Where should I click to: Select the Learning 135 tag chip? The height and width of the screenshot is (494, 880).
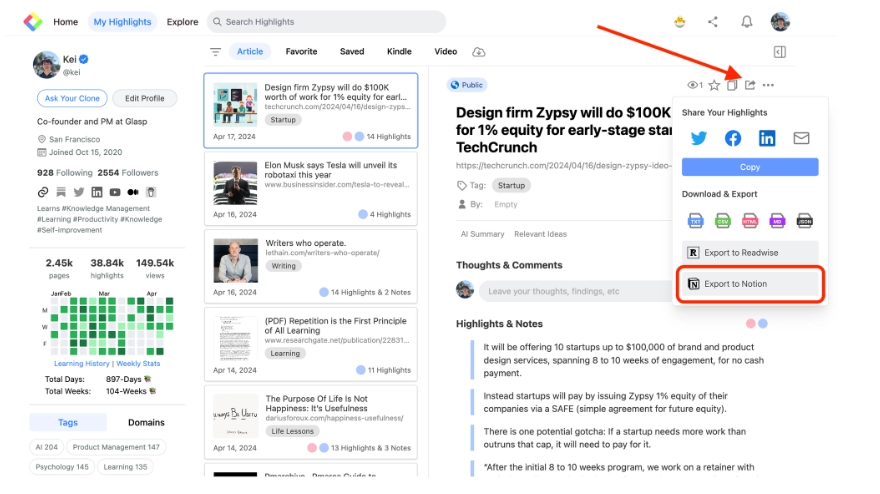(125, 467)
